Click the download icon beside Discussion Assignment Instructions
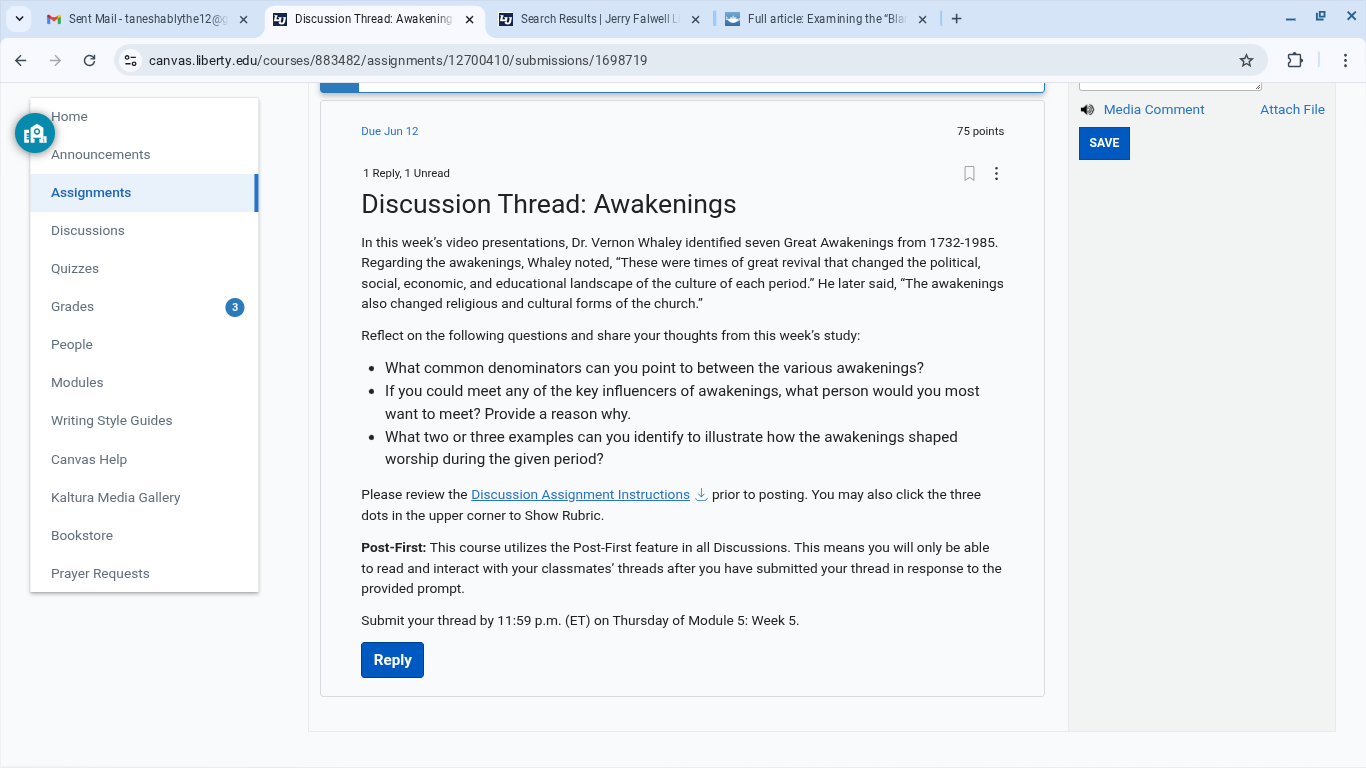 701,494
